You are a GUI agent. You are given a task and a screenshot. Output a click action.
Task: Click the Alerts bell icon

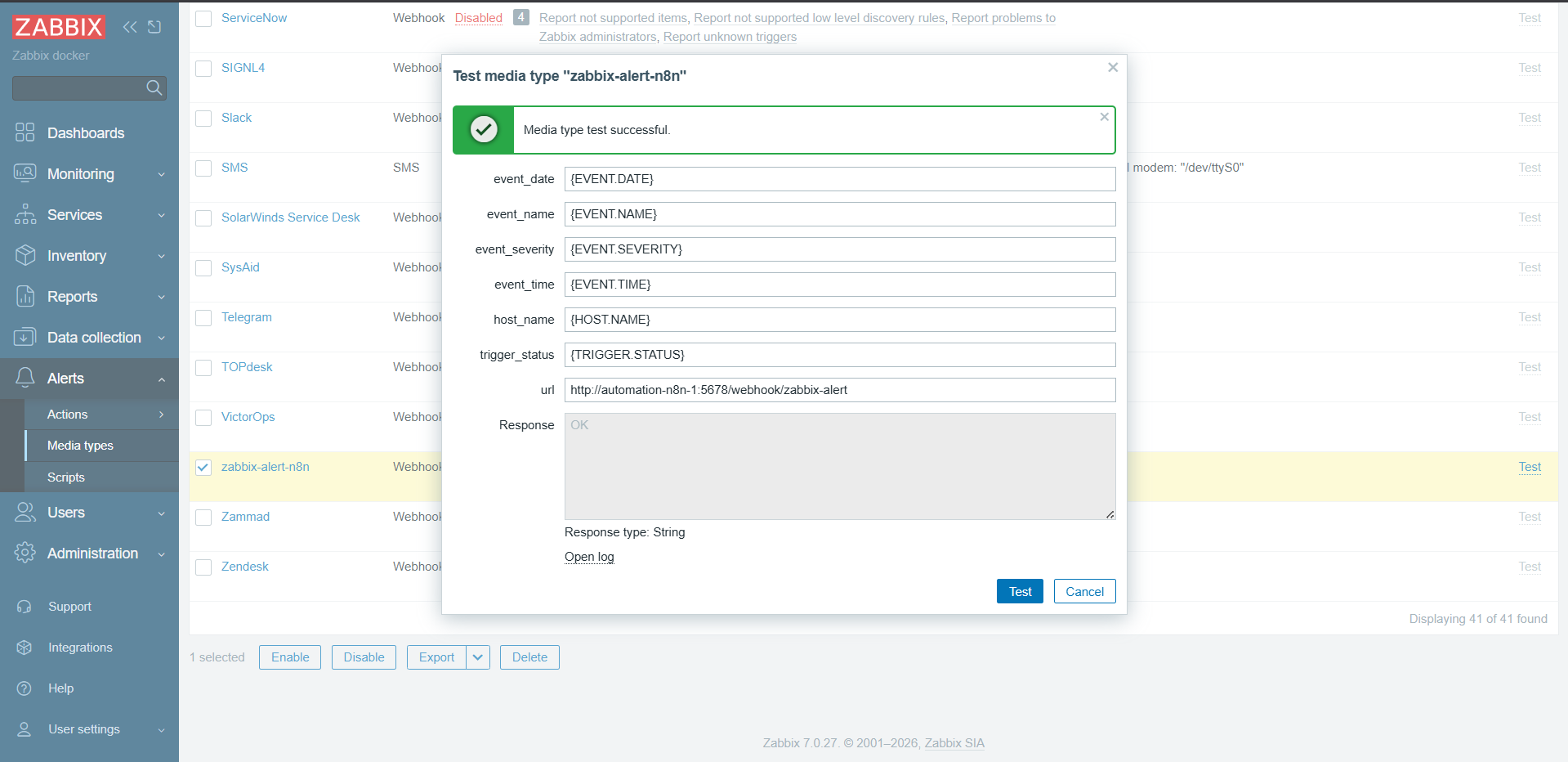(25, 378)
